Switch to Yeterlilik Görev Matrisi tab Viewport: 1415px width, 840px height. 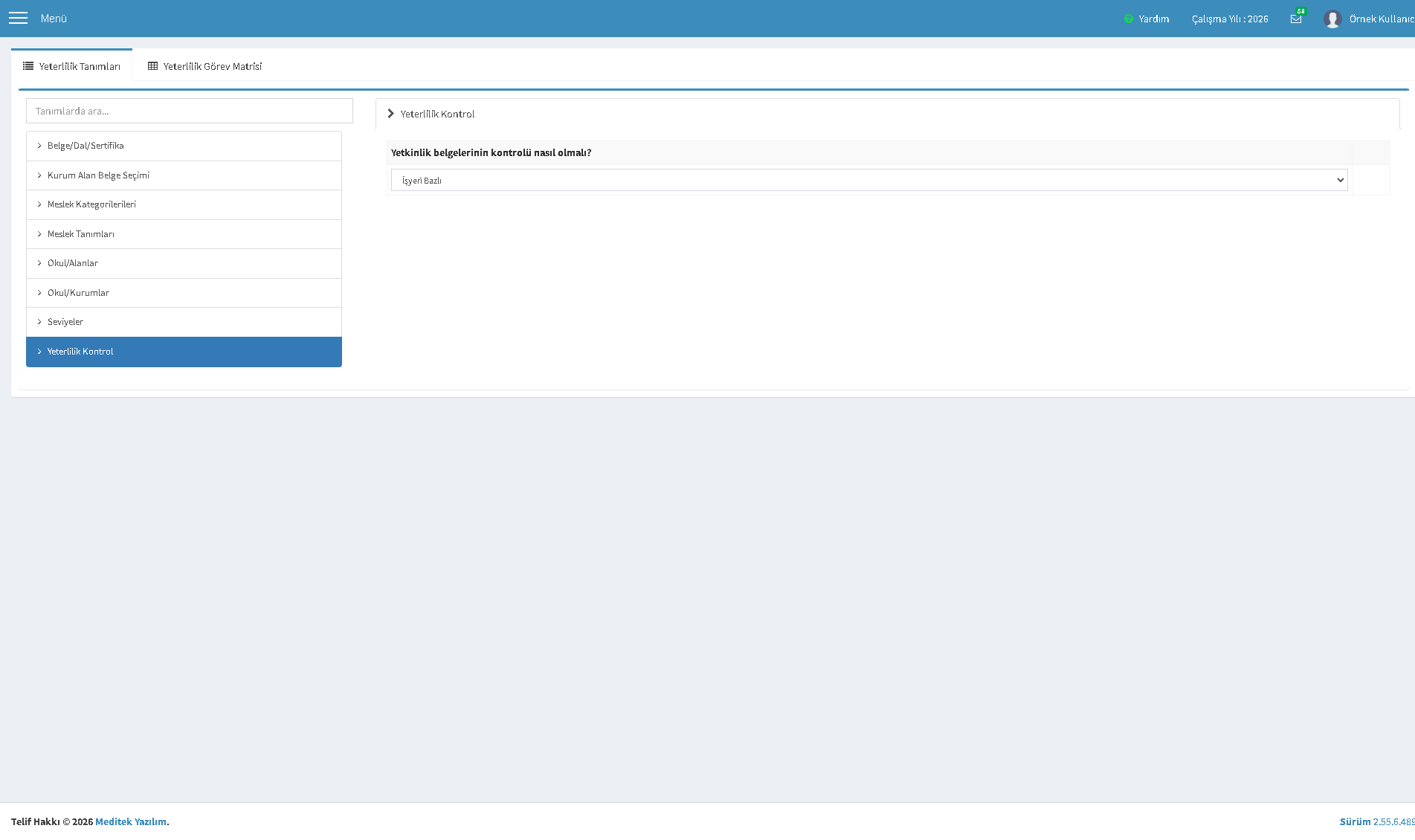coord(204,66)
